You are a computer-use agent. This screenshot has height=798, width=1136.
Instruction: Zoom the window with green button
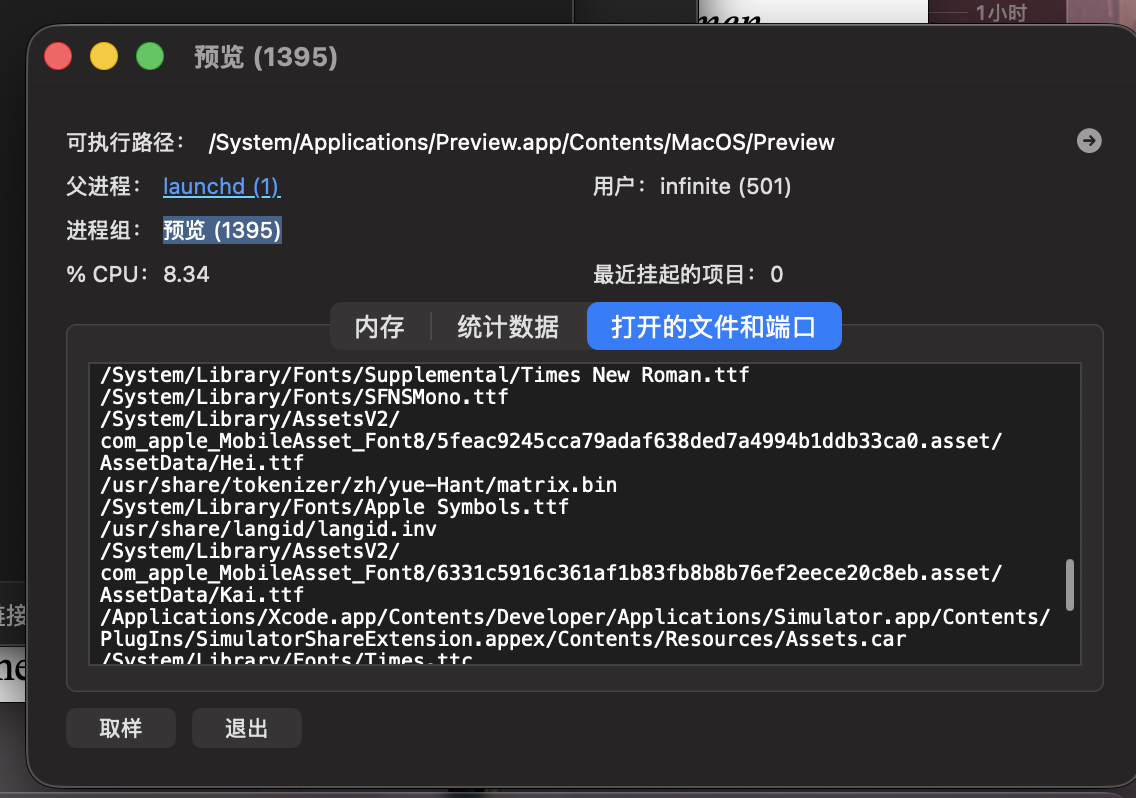[150, 57]
